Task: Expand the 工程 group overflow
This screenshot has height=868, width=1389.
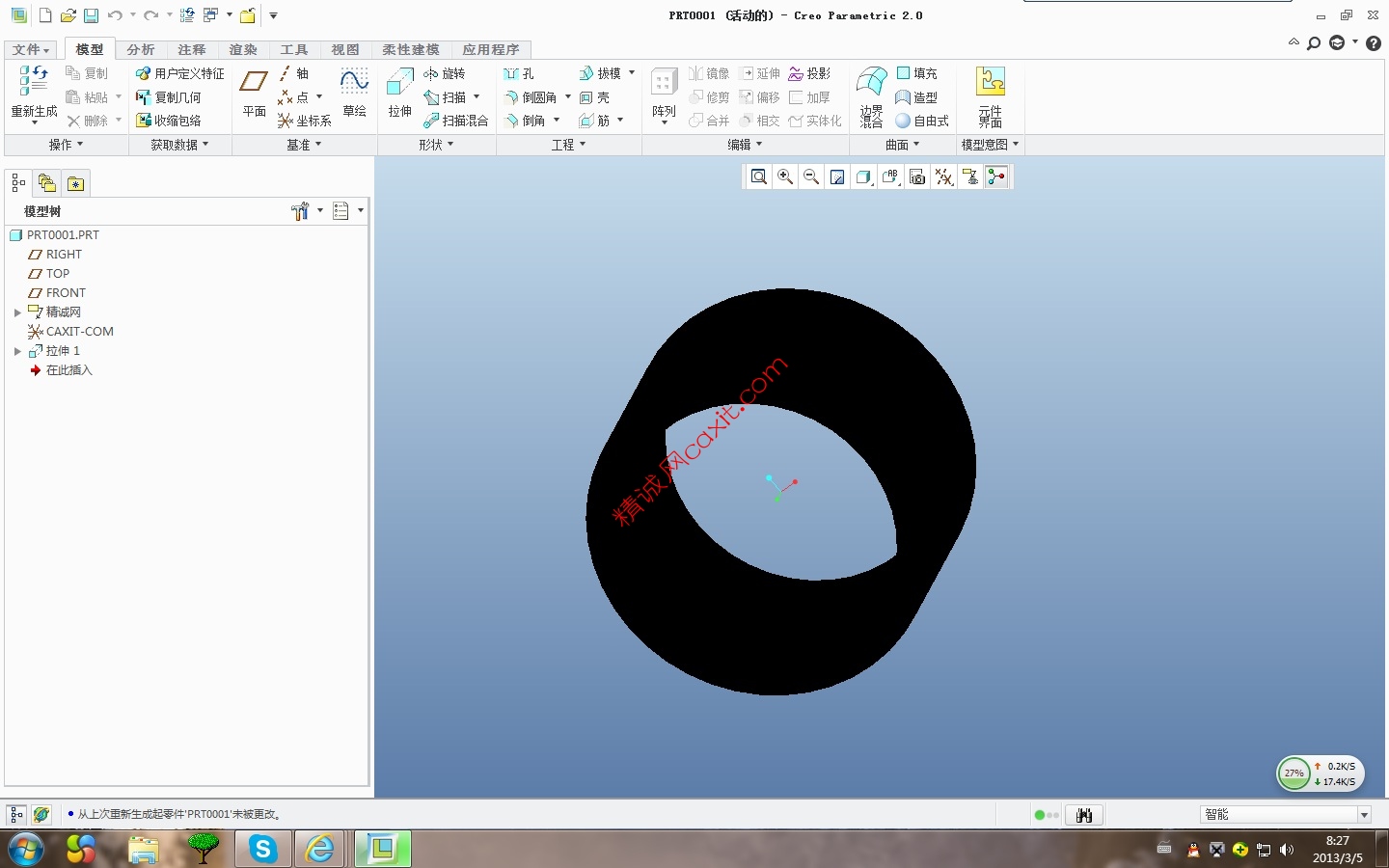Action: 568,145
